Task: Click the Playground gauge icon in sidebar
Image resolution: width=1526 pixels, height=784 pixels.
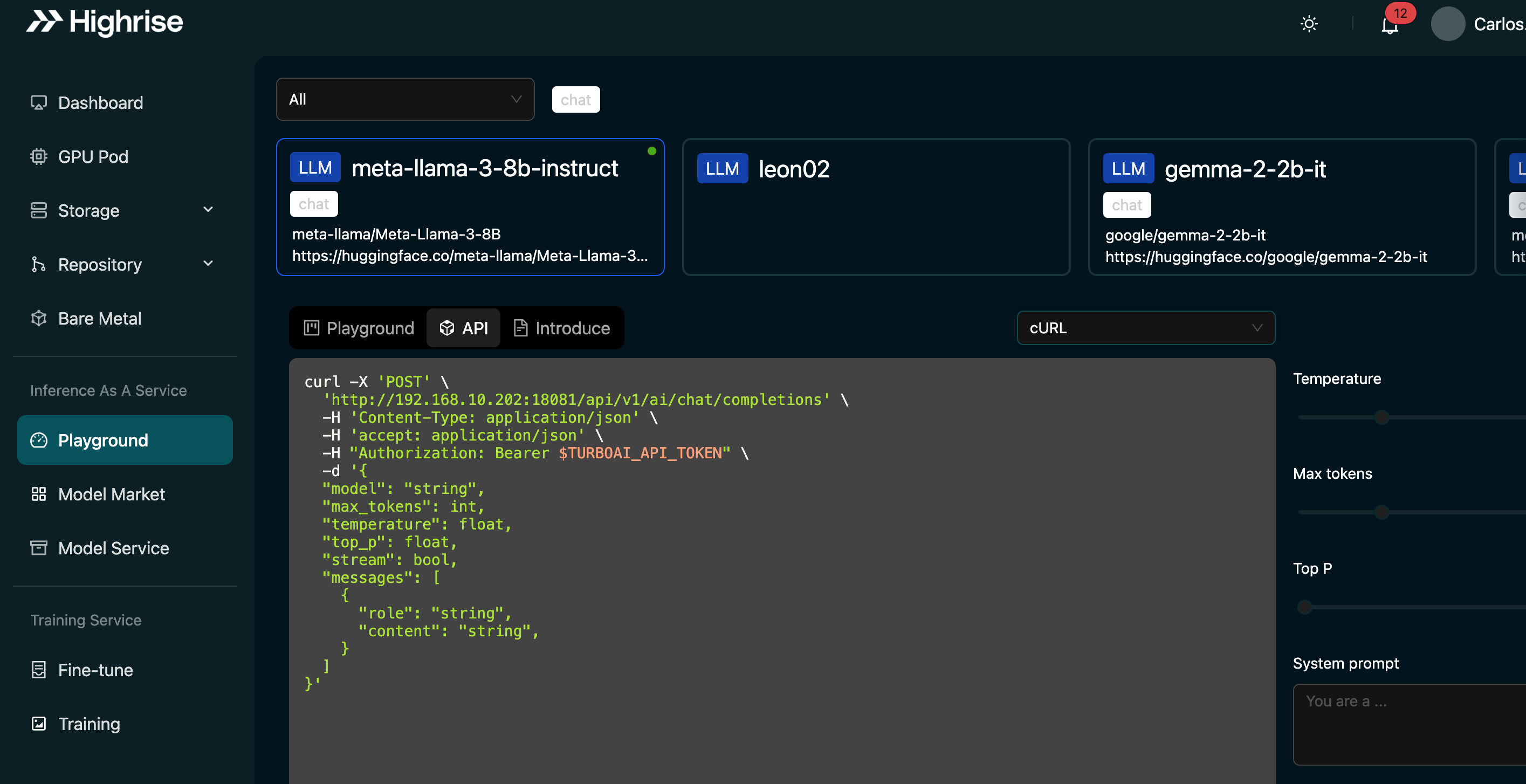Action: pyautogui.click(x=38, y=441)
